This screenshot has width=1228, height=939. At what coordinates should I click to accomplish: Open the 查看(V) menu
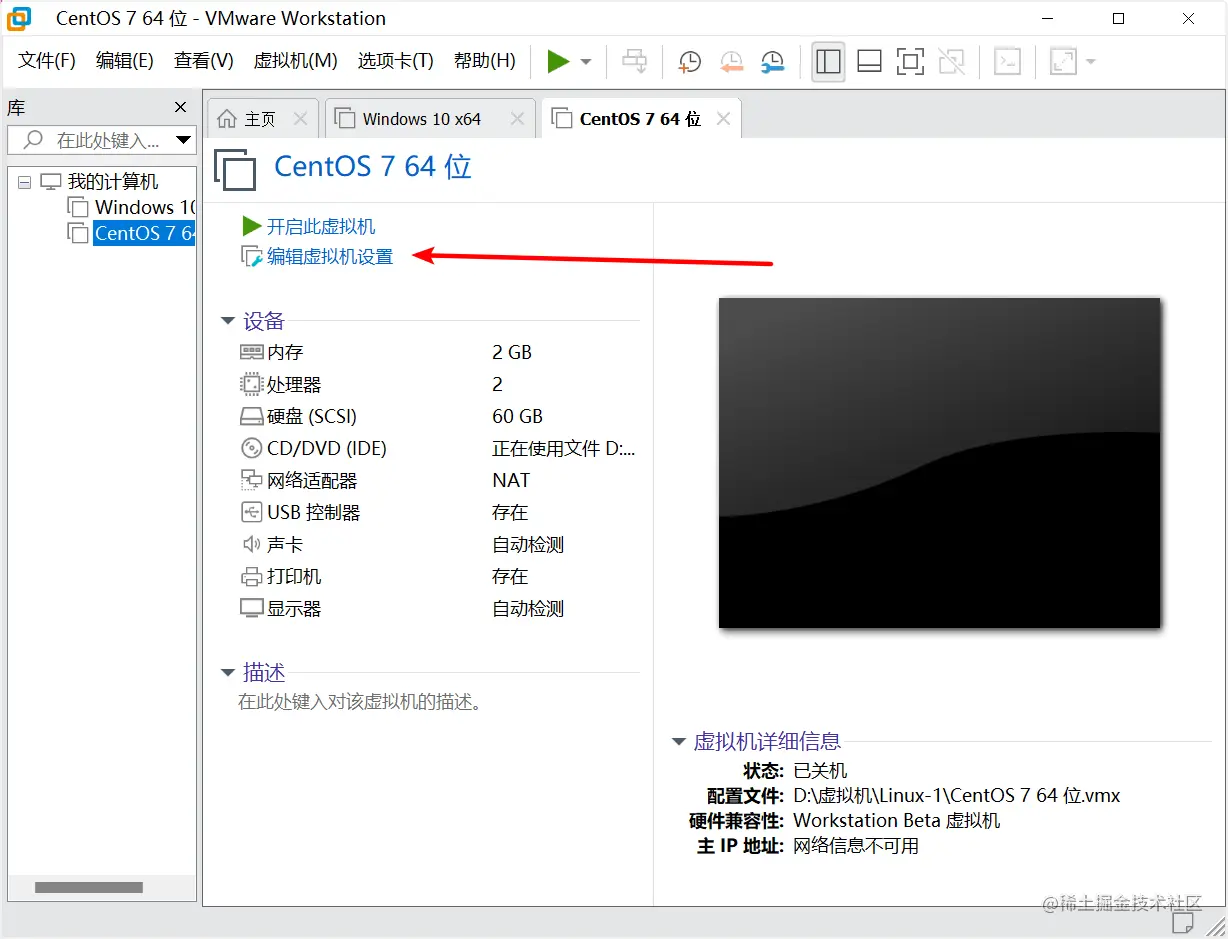click(204, 61)
